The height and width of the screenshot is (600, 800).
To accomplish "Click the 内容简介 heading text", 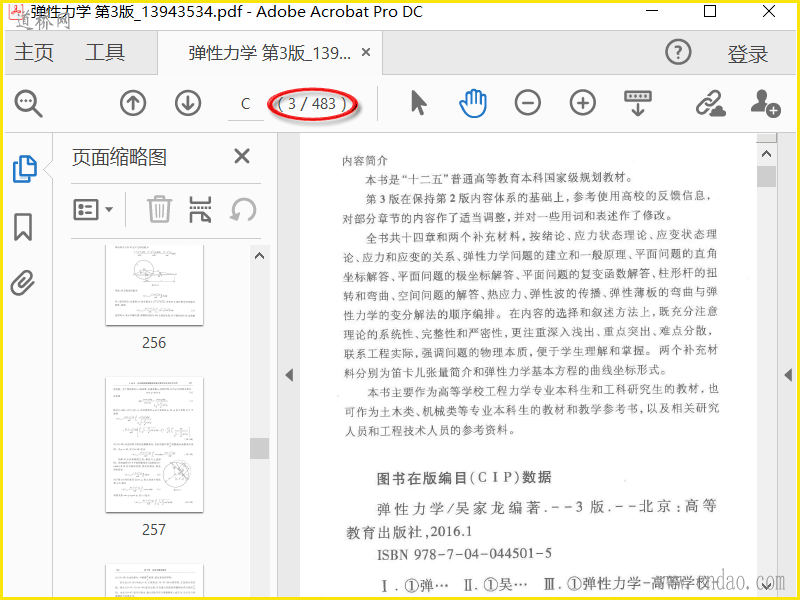I will [365, 161].
